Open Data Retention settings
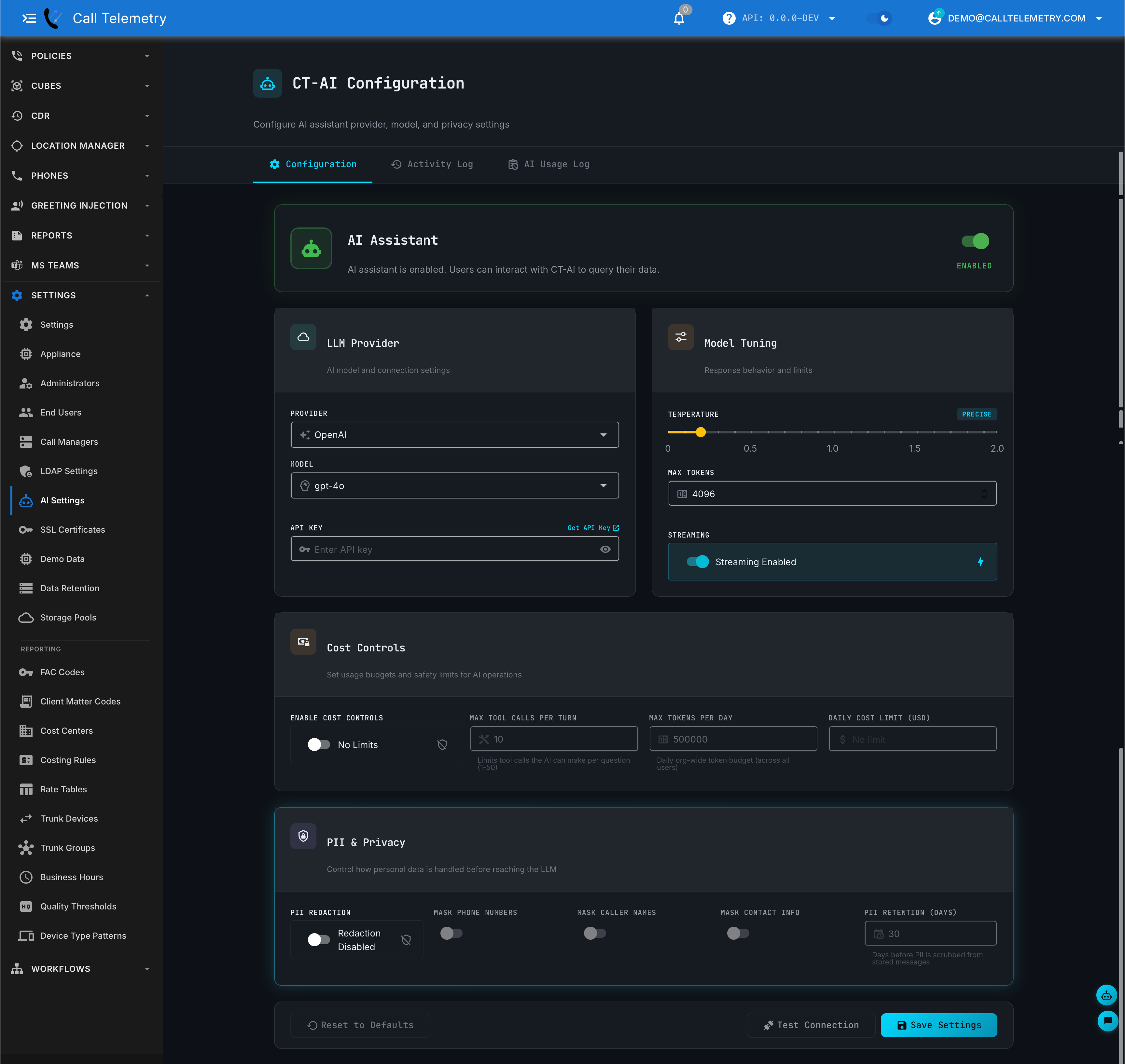The image size is (1125, 1064). (x=81, y=588)
